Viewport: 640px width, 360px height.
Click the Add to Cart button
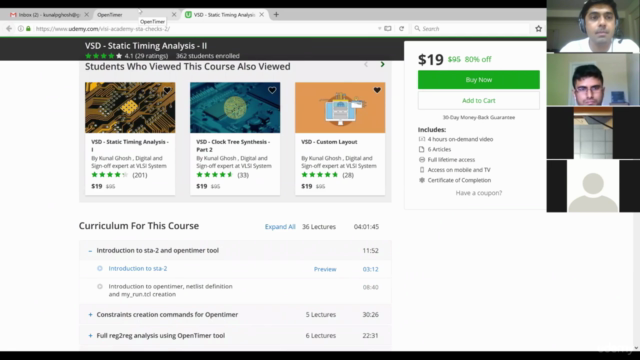pos(478,100)
